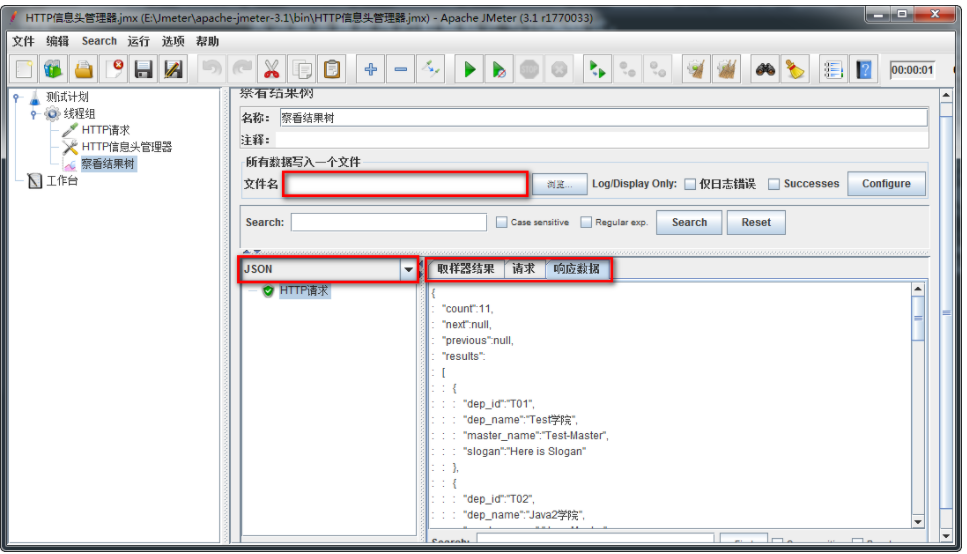
Task: Enable the 仅日志错误 checkbox
Action: [690, 184]
